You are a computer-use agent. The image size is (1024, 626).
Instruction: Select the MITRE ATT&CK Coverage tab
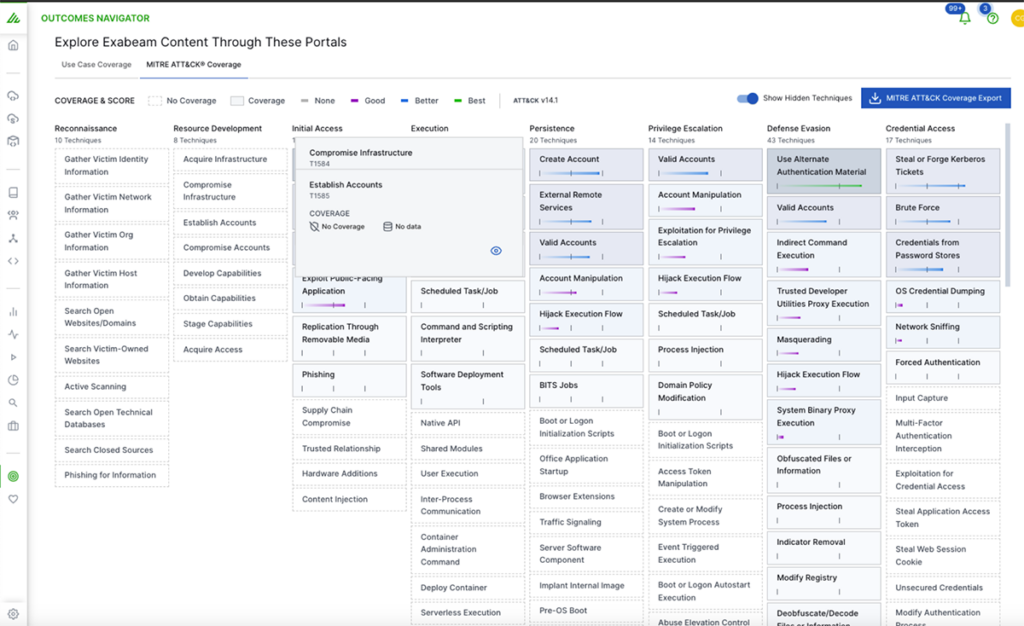coord(194,65)
